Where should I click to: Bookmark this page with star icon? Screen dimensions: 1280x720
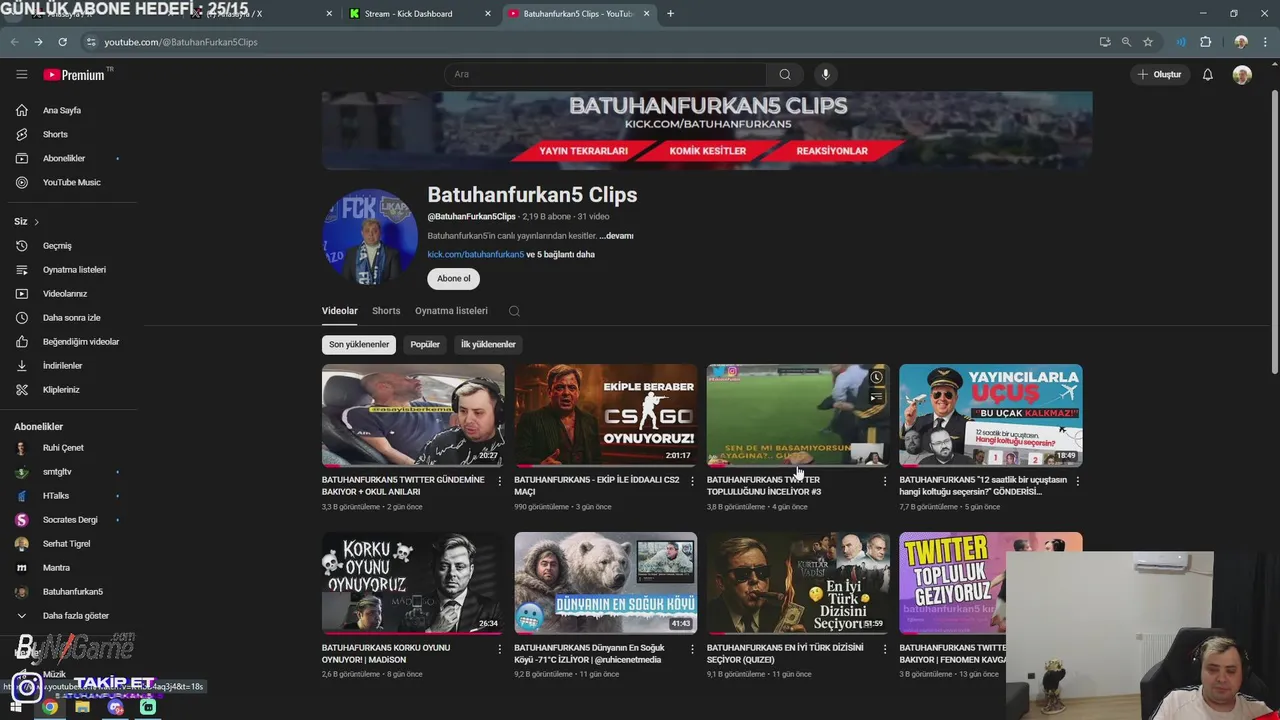(x=1148, y=42)
